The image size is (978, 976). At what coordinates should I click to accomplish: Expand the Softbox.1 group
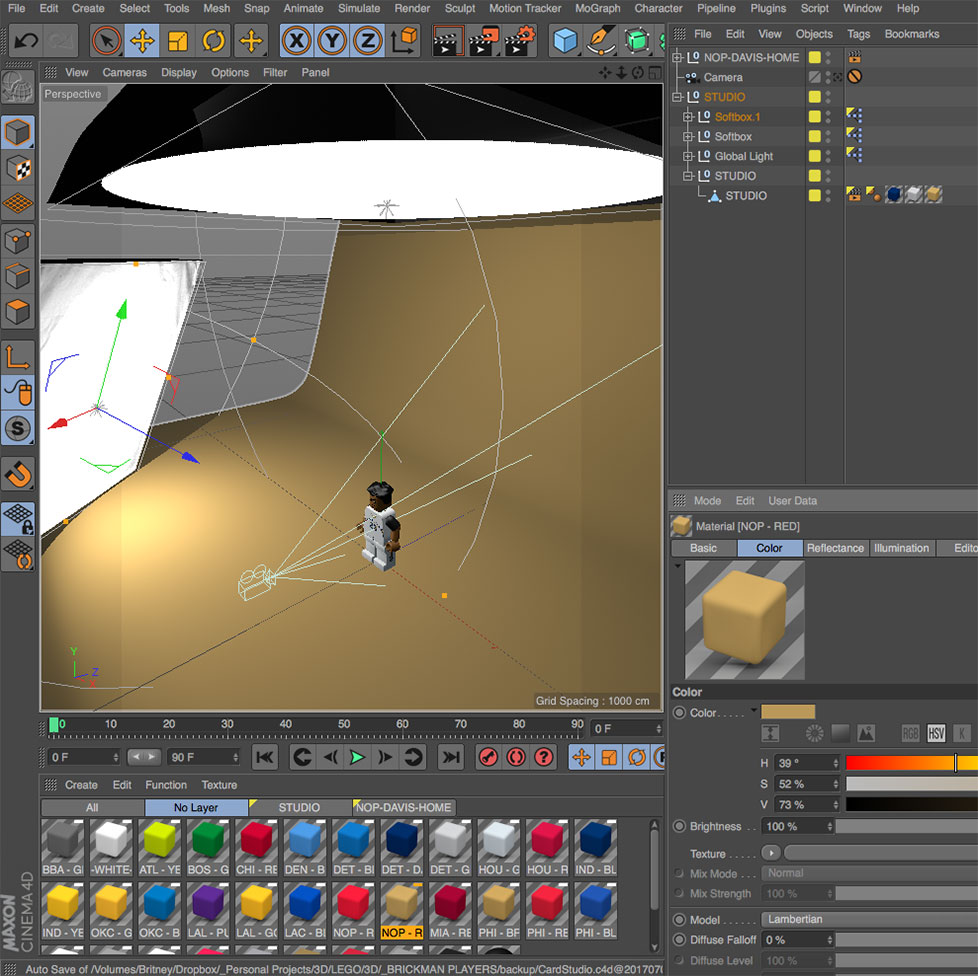pyautogui.click(x=686, y=116)
